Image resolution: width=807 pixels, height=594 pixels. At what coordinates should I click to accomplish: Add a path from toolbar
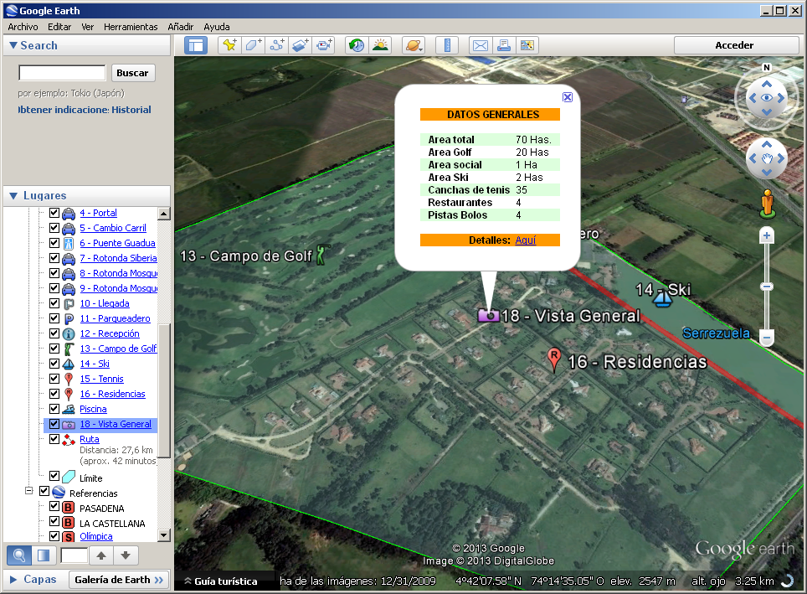[x=277, y=45]
